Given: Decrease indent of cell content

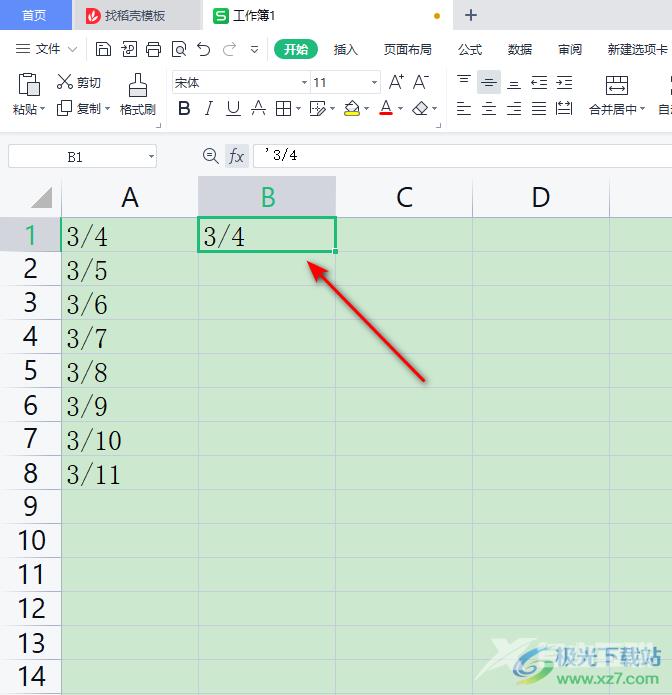Looking at the screenshot, I should 539,82.
